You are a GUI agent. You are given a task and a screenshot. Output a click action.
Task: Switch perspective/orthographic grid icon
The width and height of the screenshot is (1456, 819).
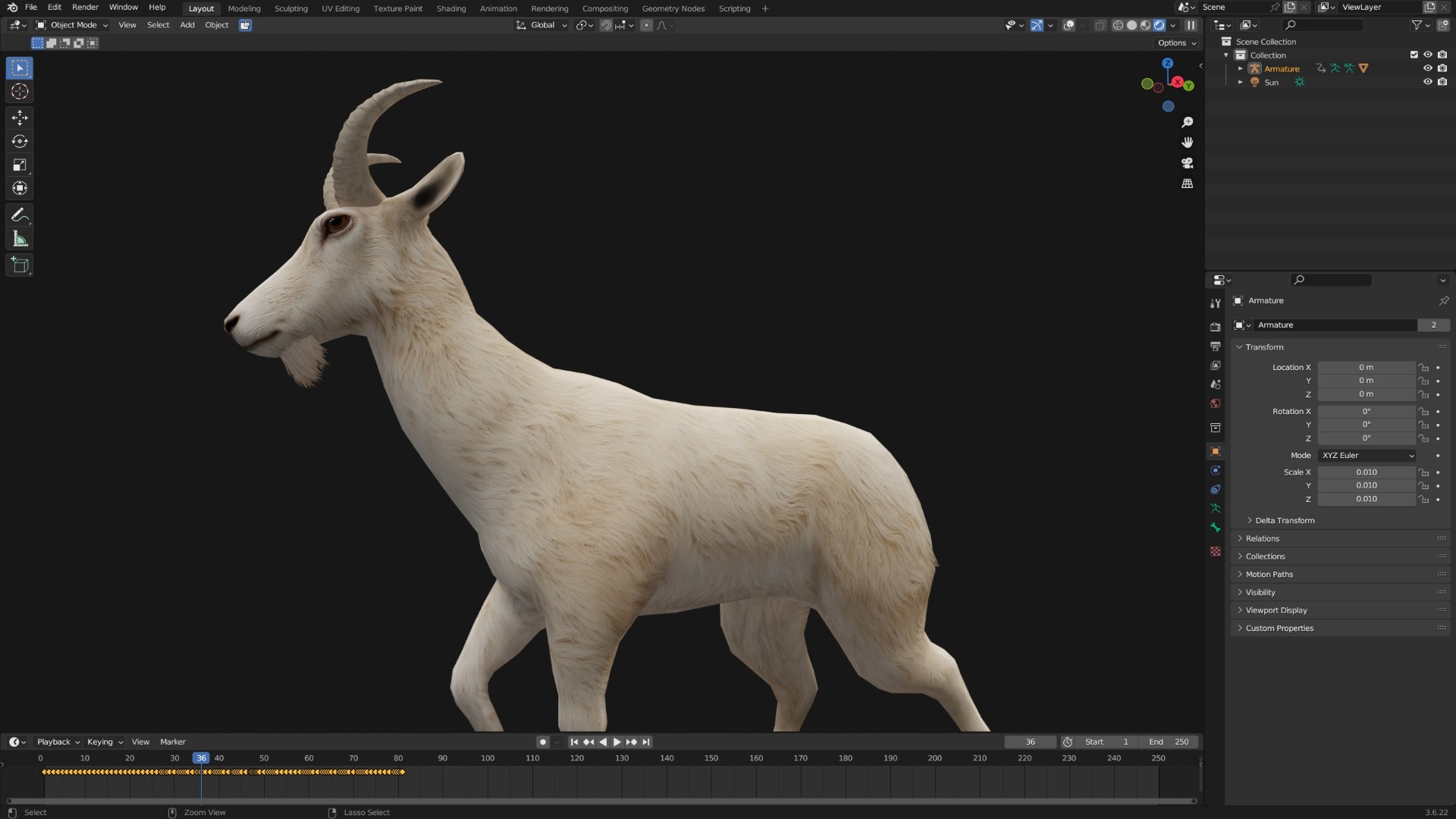pyautogui.click(x=1187, y=184)
